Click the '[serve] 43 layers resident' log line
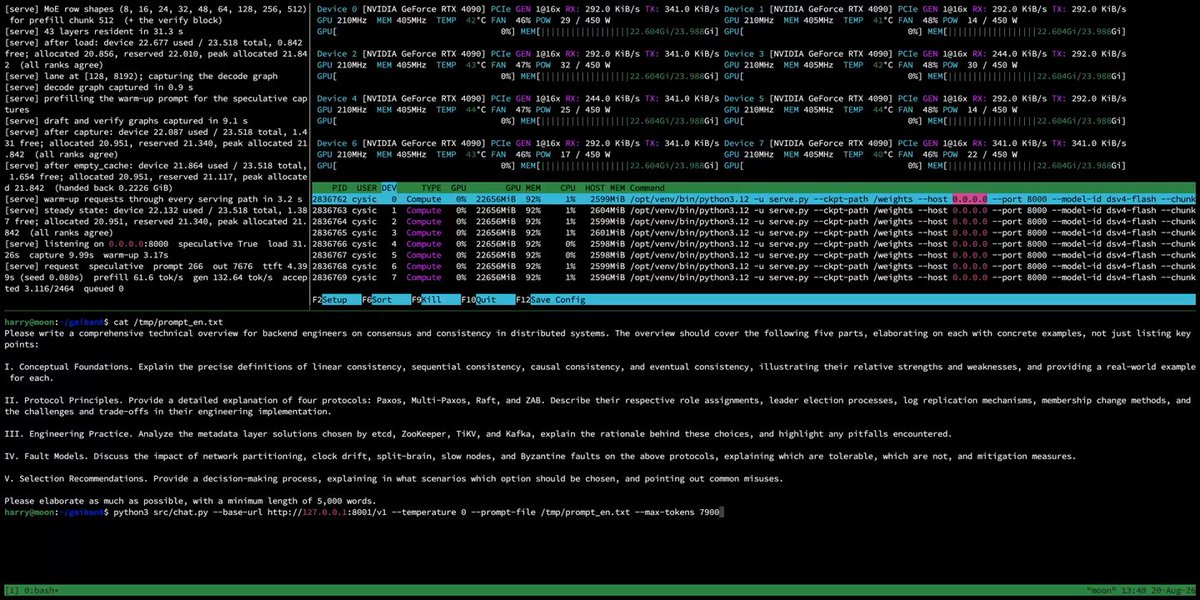 point(94,31)
